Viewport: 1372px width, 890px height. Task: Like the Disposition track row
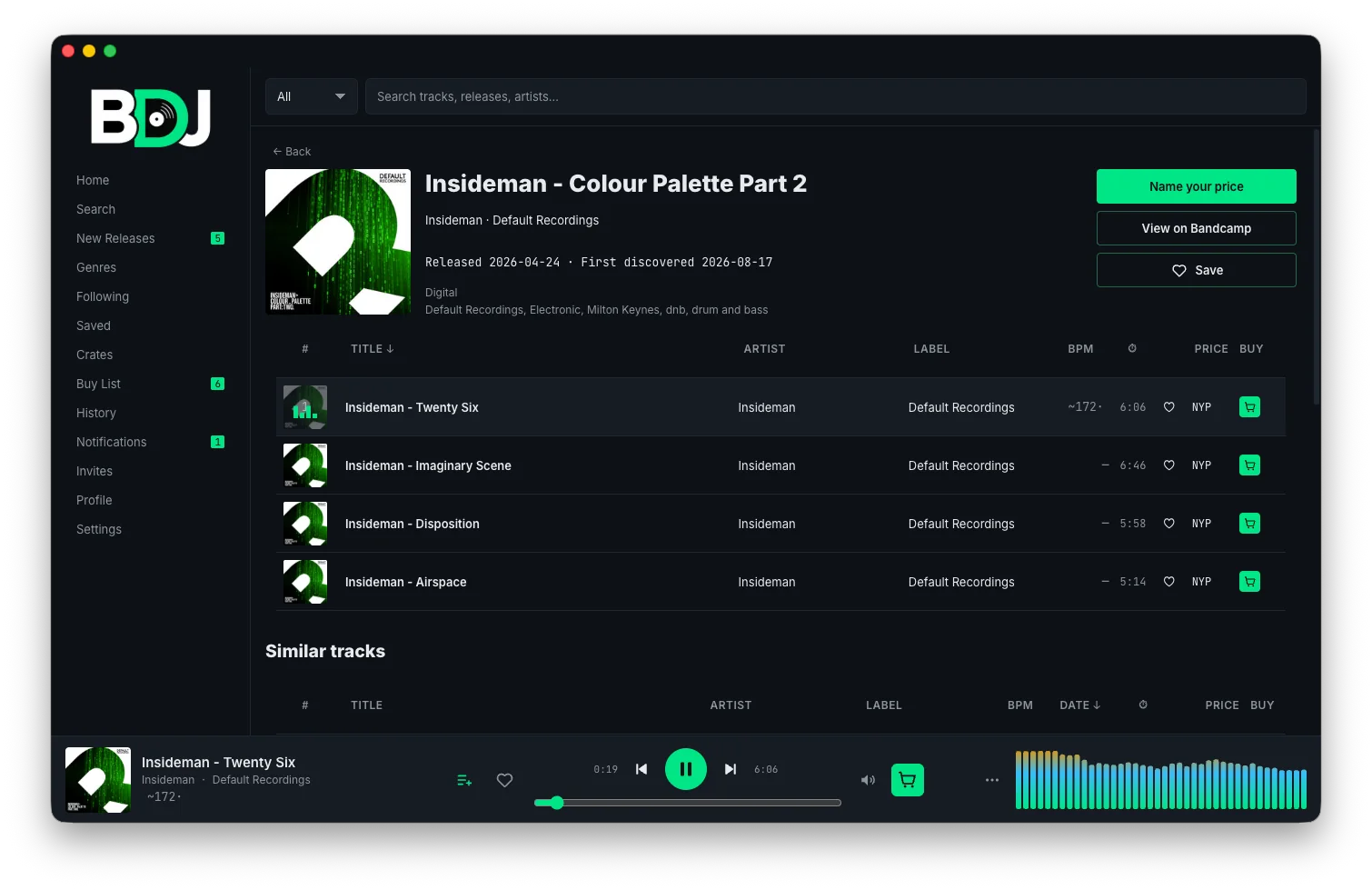[1169, 524]
